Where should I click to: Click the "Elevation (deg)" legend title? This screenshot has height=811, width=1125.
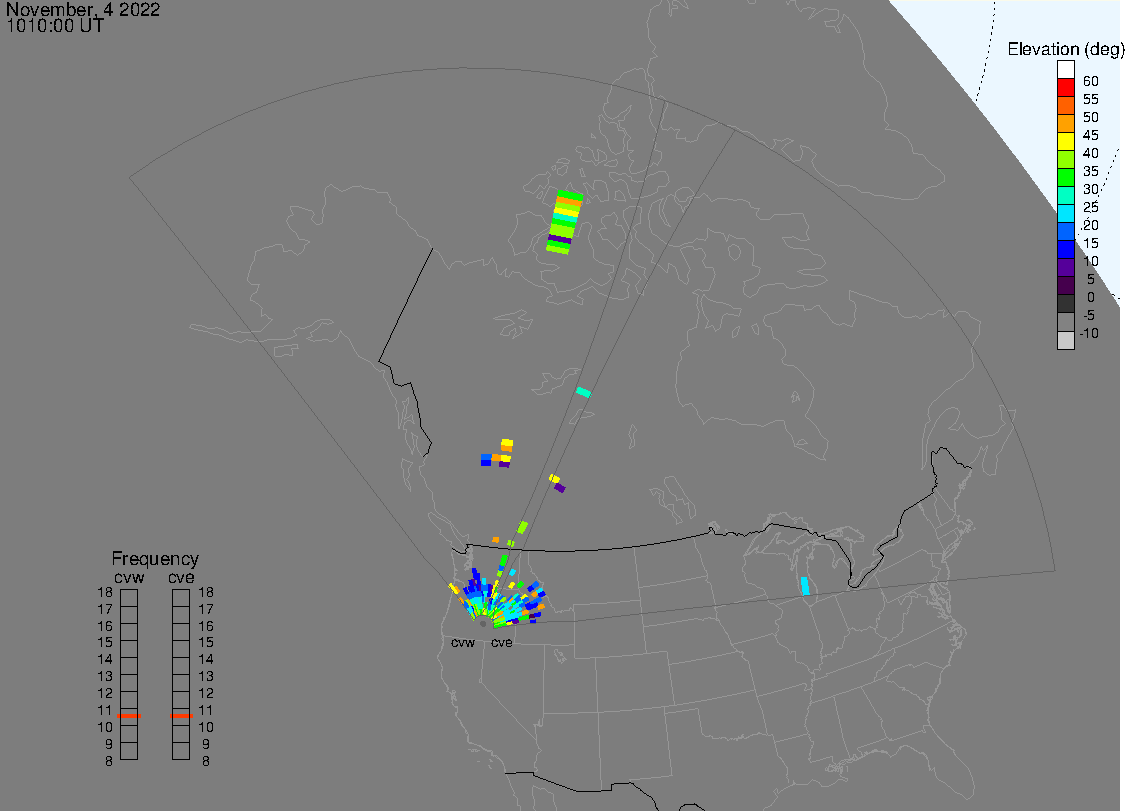tap(1065, 50)
